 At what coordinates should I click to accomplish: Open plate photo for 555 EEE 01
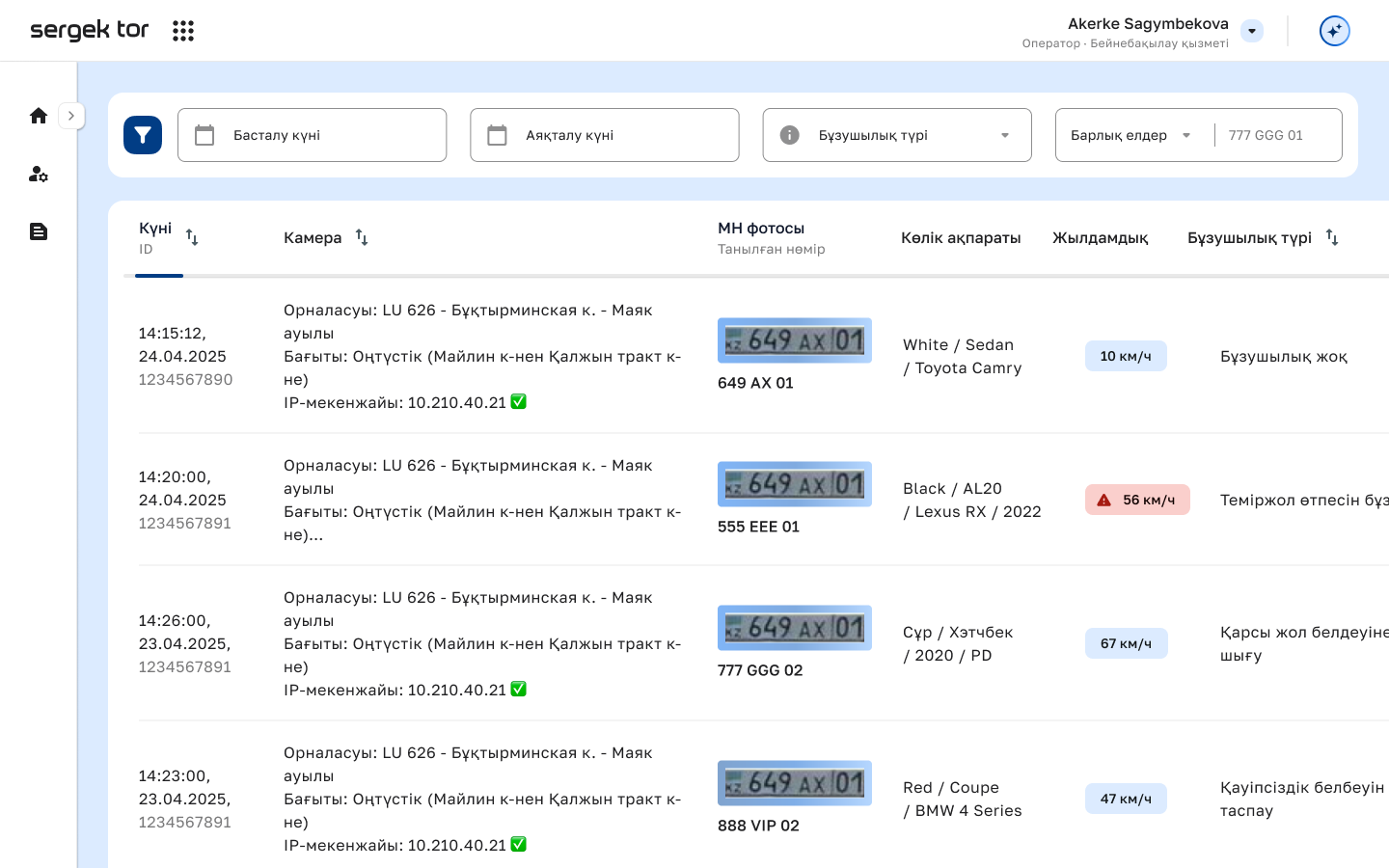[x=794, y=484]
